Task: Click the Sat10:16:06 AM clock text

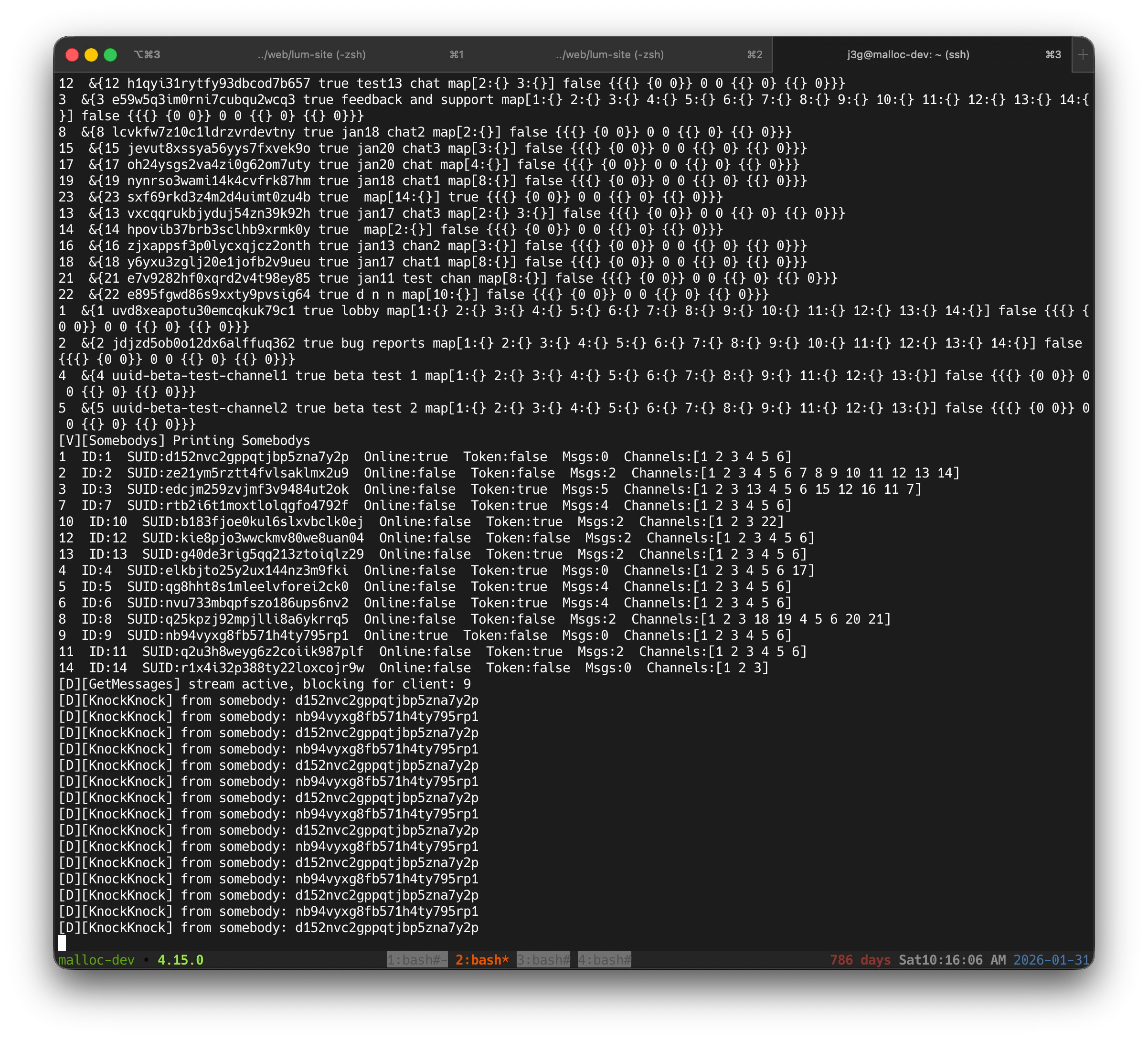Action: click(952, 960)
